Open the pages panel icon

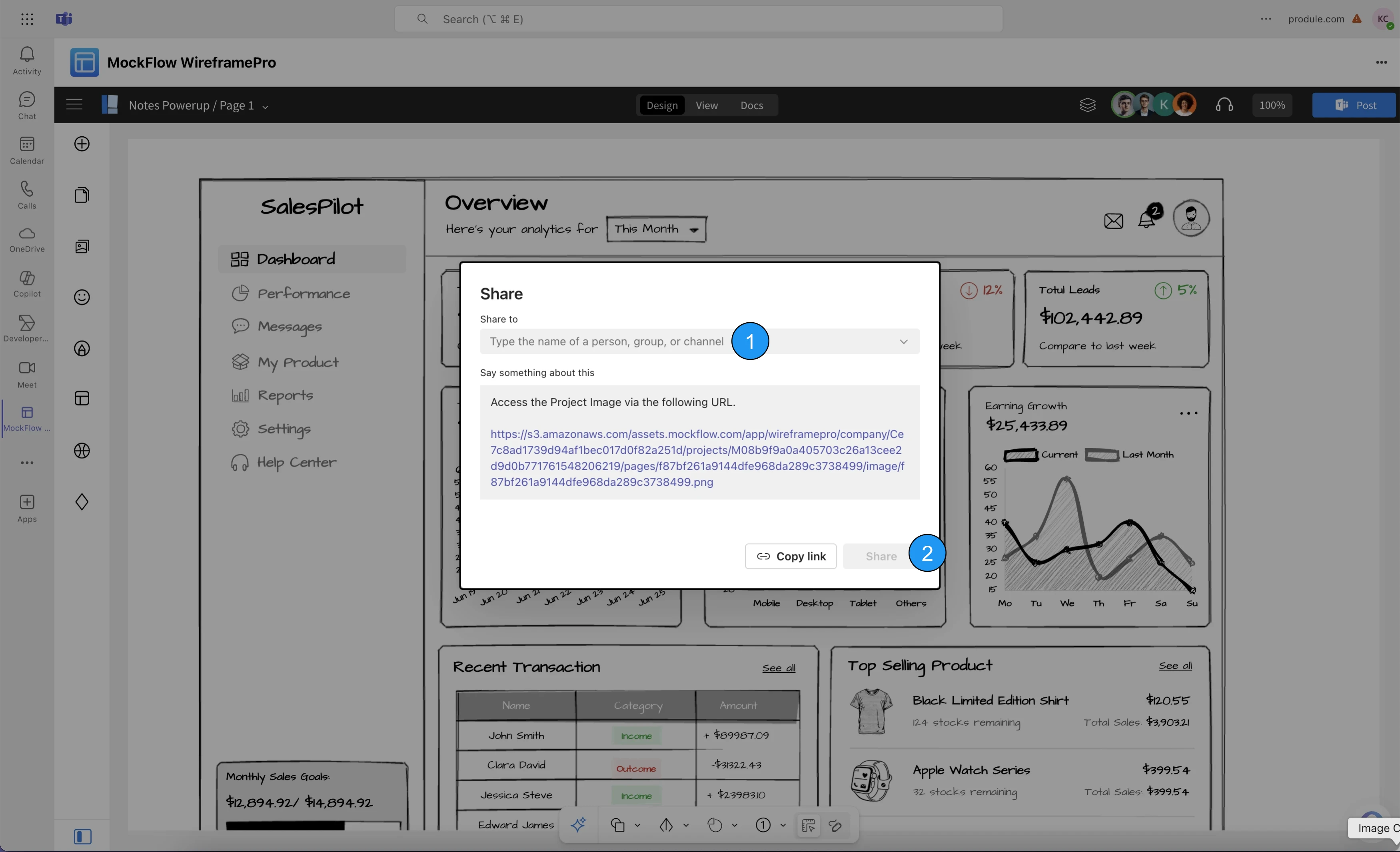pyautogui.click(x=82, y=195)
